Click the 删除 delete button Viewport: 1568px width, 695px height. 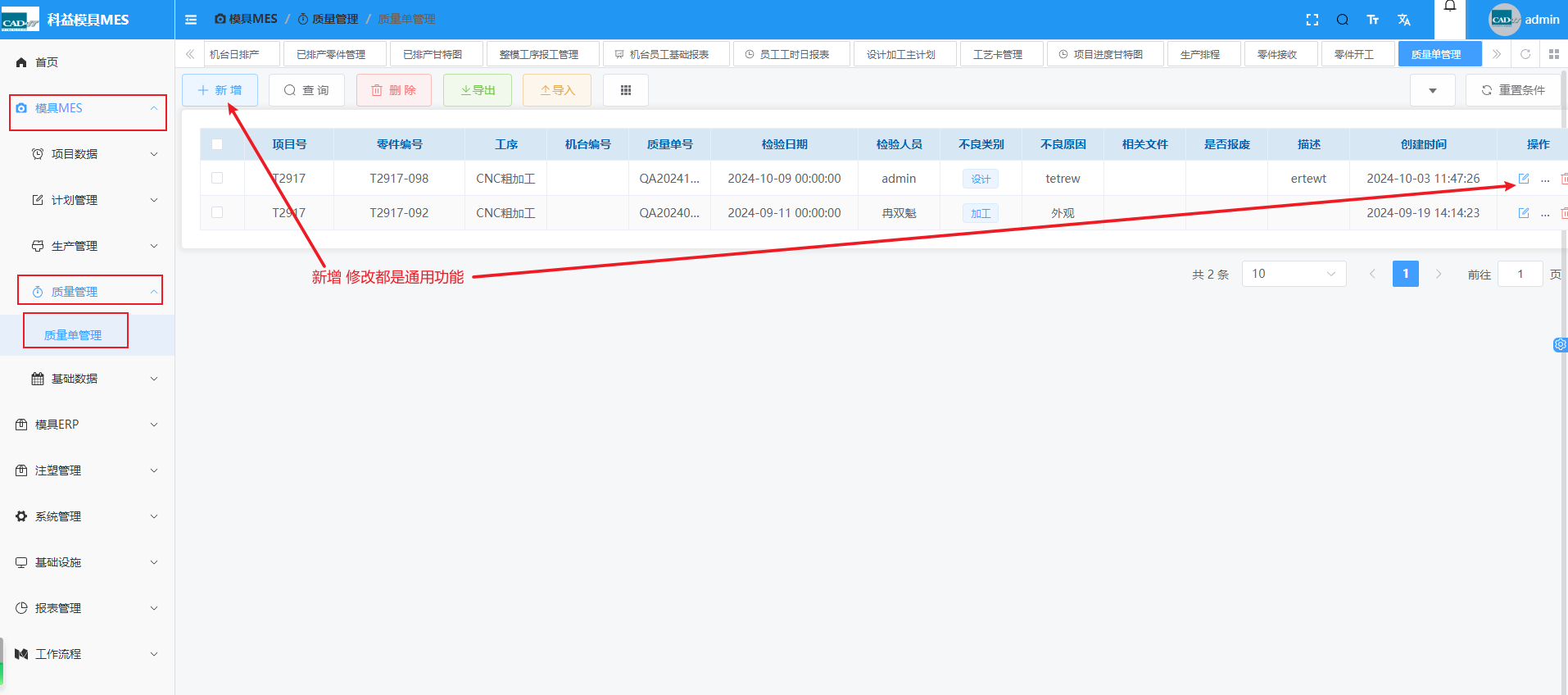tap(394, 90)
